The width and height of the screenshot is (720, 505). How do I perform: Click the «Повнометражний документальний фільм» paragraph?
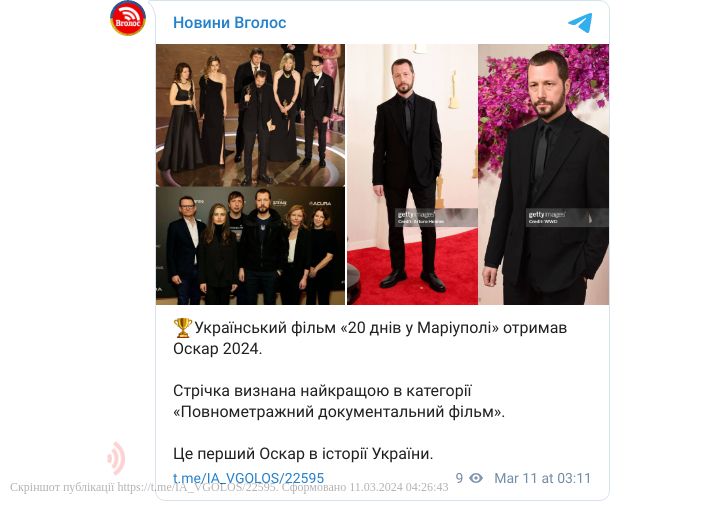339,401
